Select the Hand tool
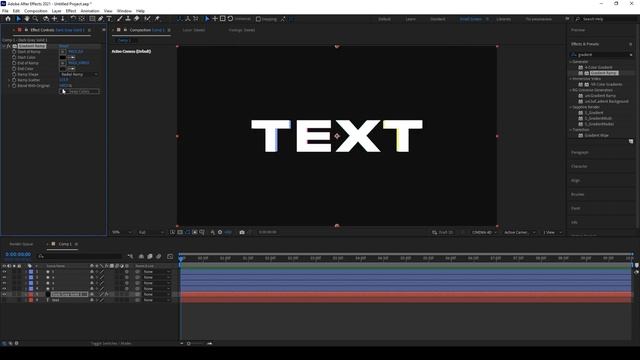 coord(27,19)
